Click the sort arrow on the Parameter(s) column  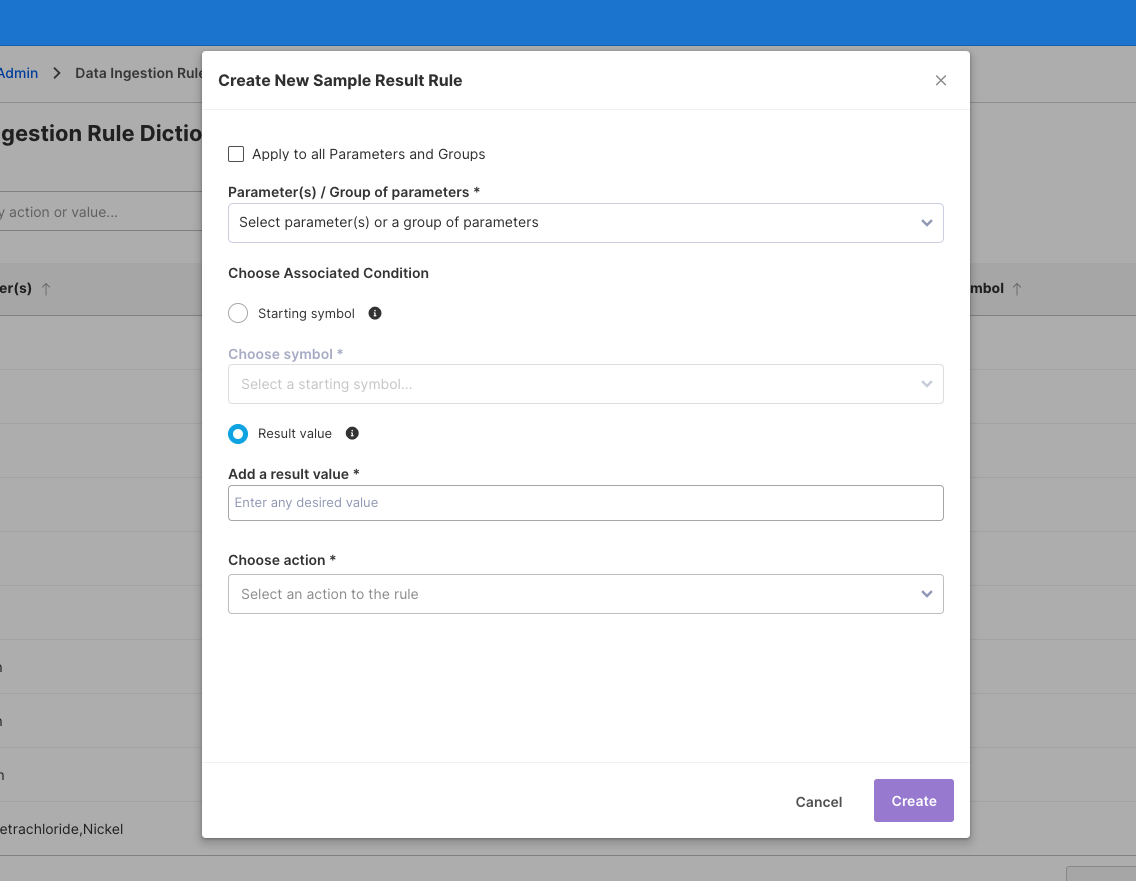(46, 289)
